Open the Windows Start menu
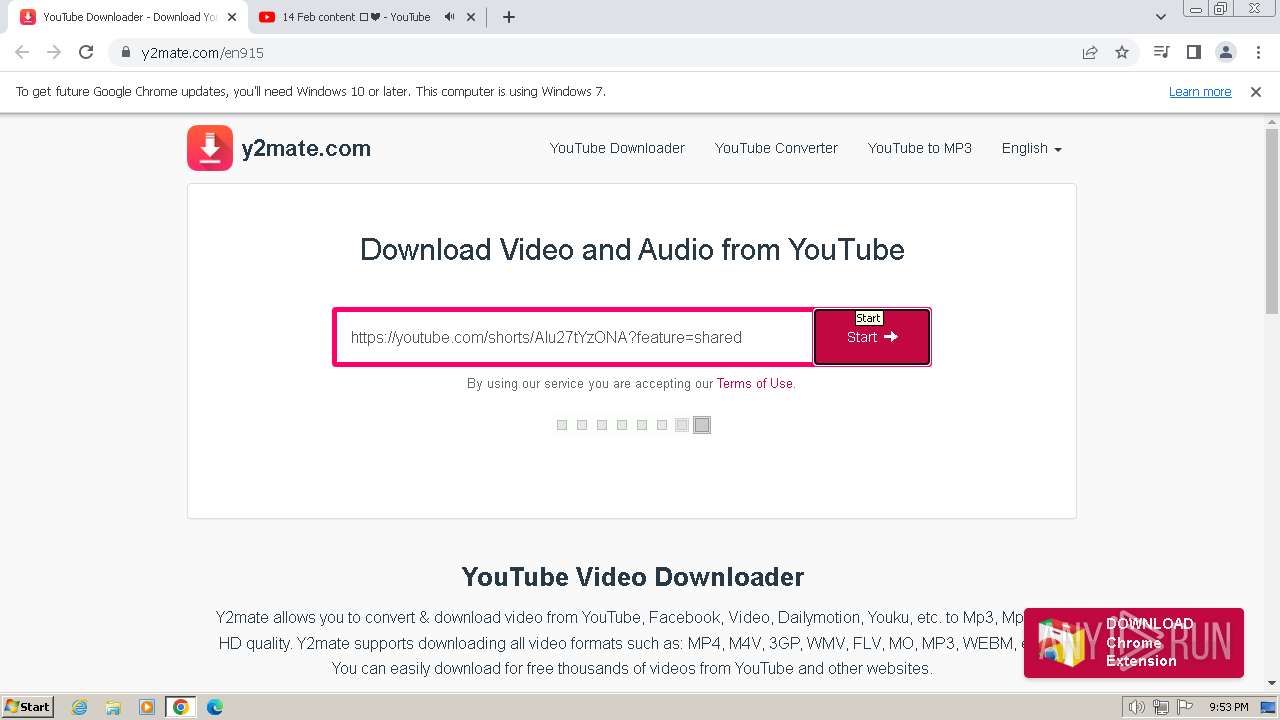Screen dimensions: 1280x720 pos(27,706)
